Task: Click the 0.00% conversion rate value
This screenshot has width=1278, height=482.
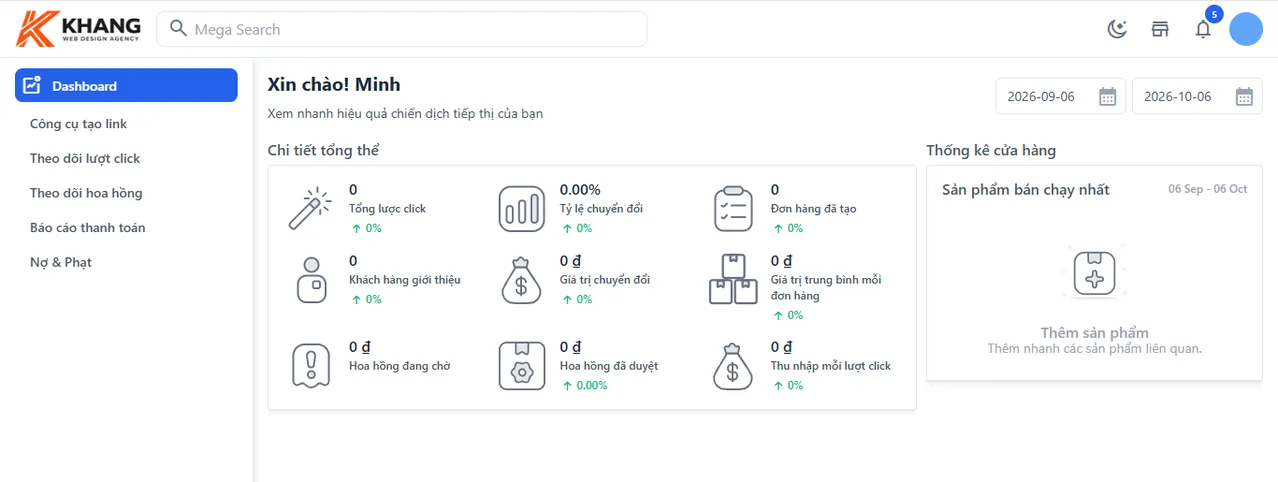Action: pyautogui.click(x=580, y=189)
